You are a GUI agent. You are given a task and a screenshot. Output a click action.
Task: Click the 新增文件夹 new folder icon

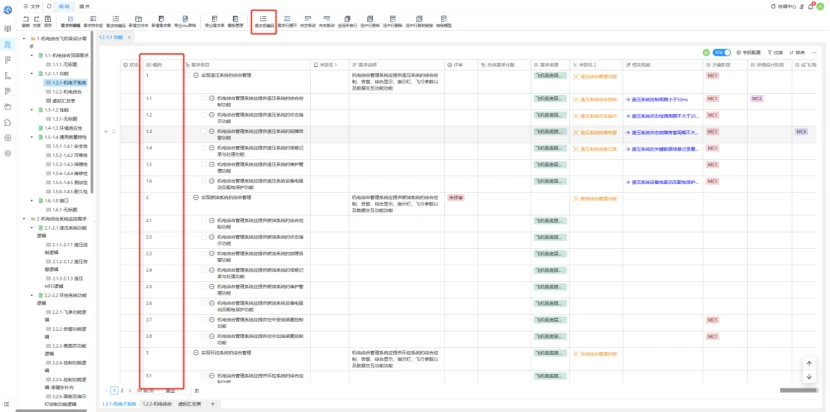tap(138, 19)
